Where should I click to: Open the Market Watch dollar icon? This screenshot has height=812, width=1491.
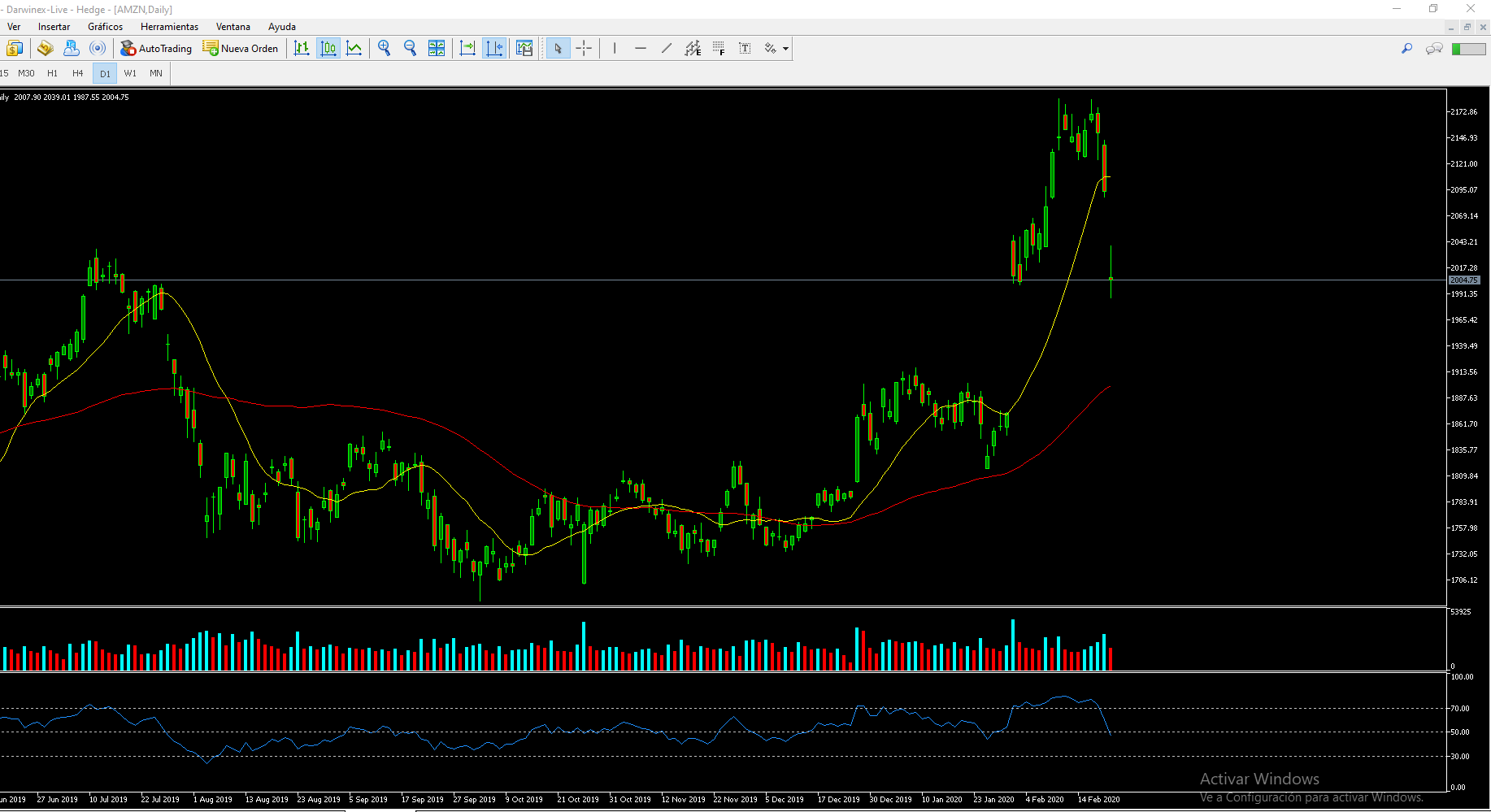15,49
